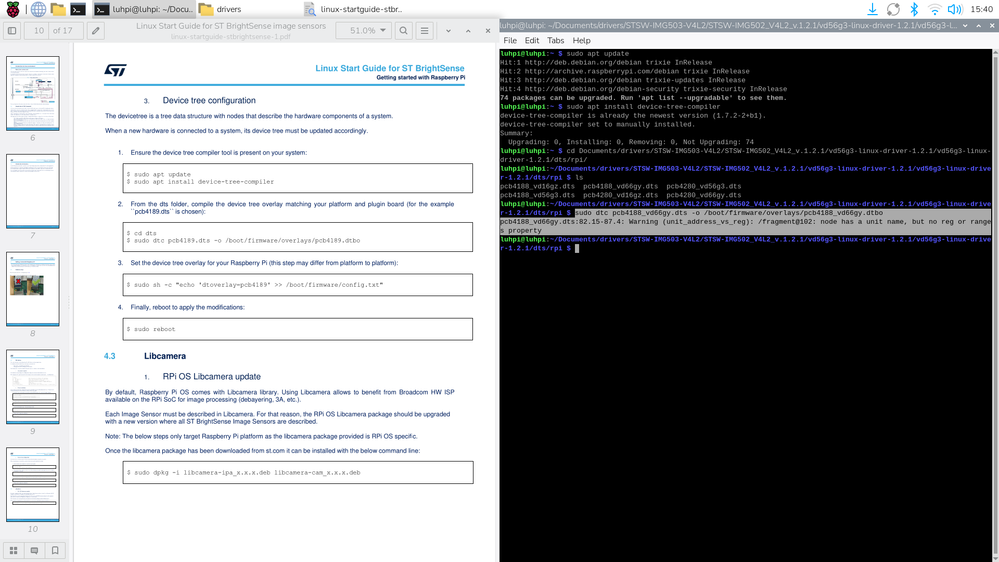Click the 'sudo dpkg -i libcamera-ipa' command box
999x562 pixels.
(298, 473)
